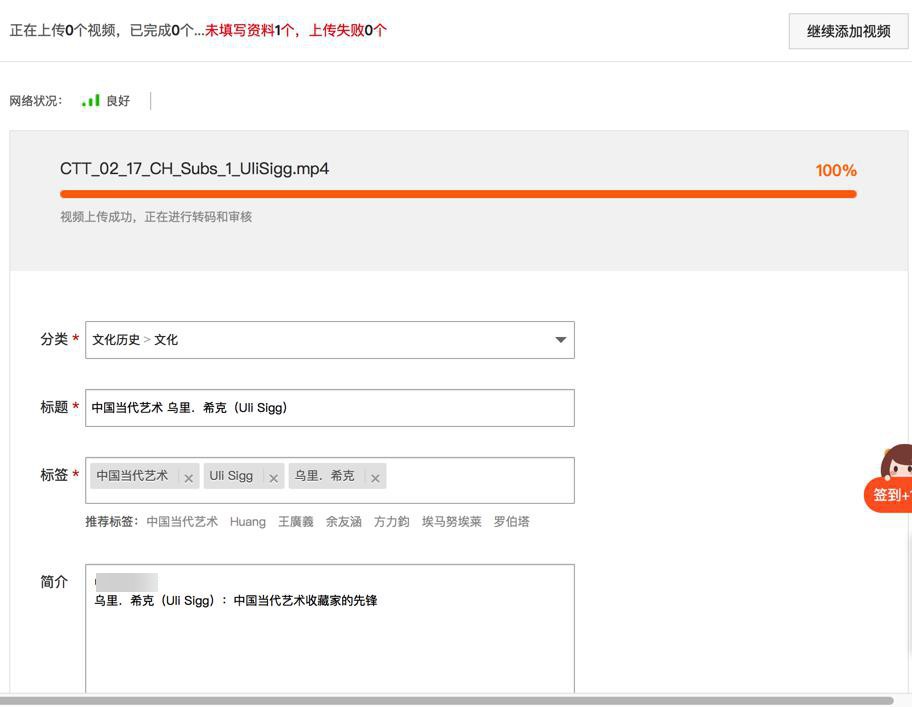Click the dropdown arrow in 分类 field
The image size is (912, 707).
point(560,340)
